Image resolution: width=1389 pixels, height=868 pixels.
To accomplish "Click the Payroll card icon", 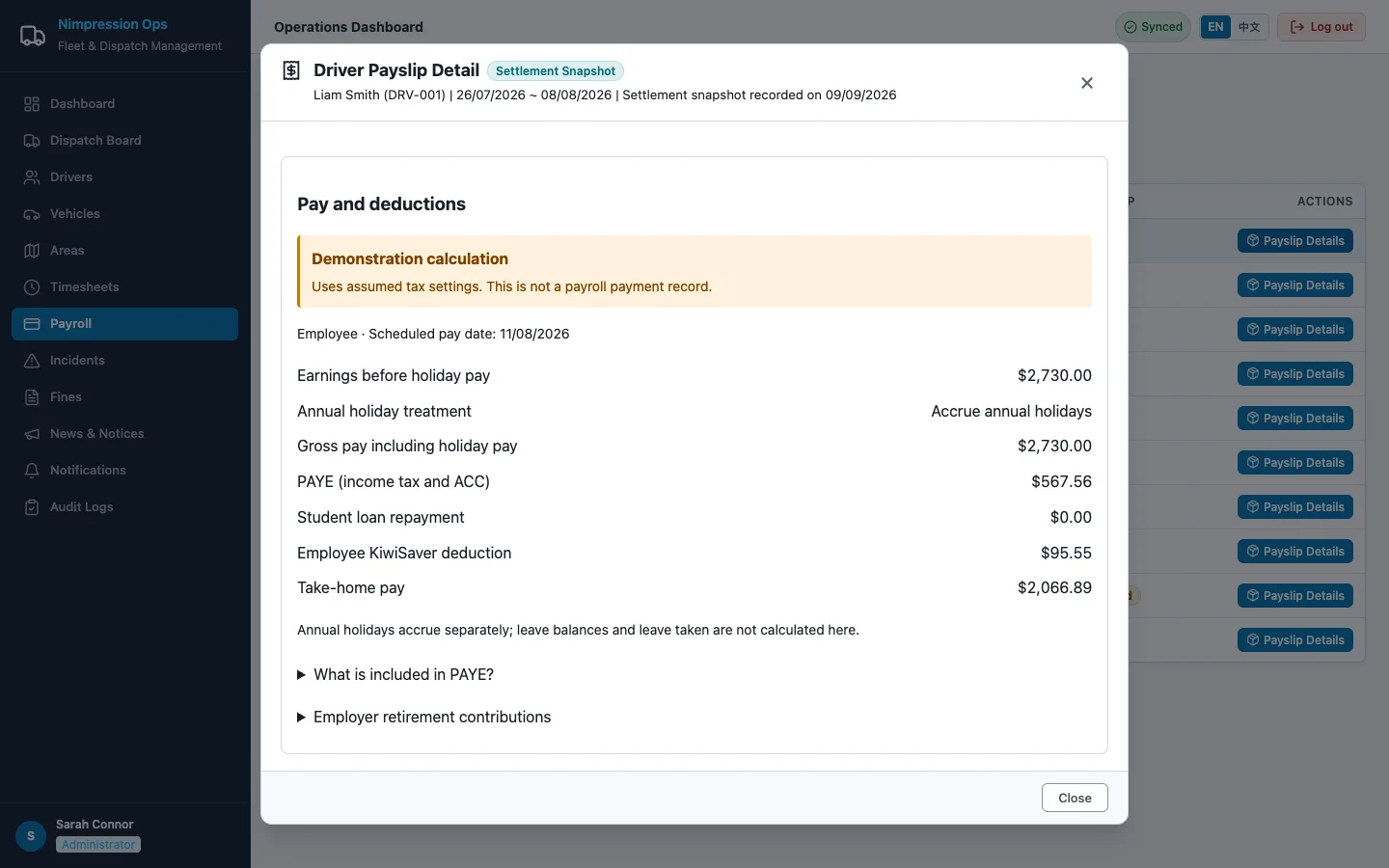I will pos(32,324).
